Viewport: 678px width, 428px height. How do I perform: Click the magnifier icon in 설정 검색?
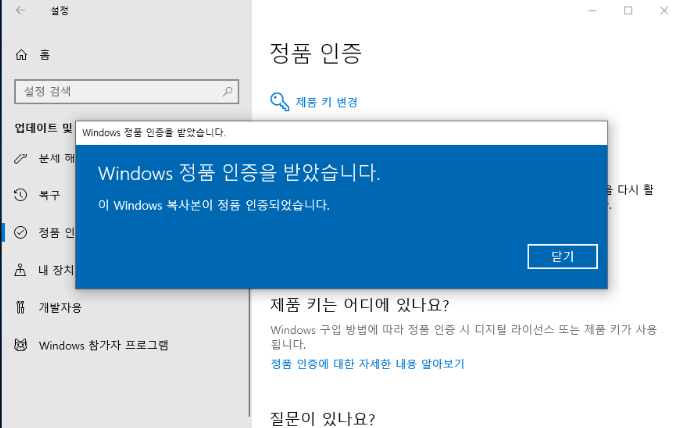[227, 91]
